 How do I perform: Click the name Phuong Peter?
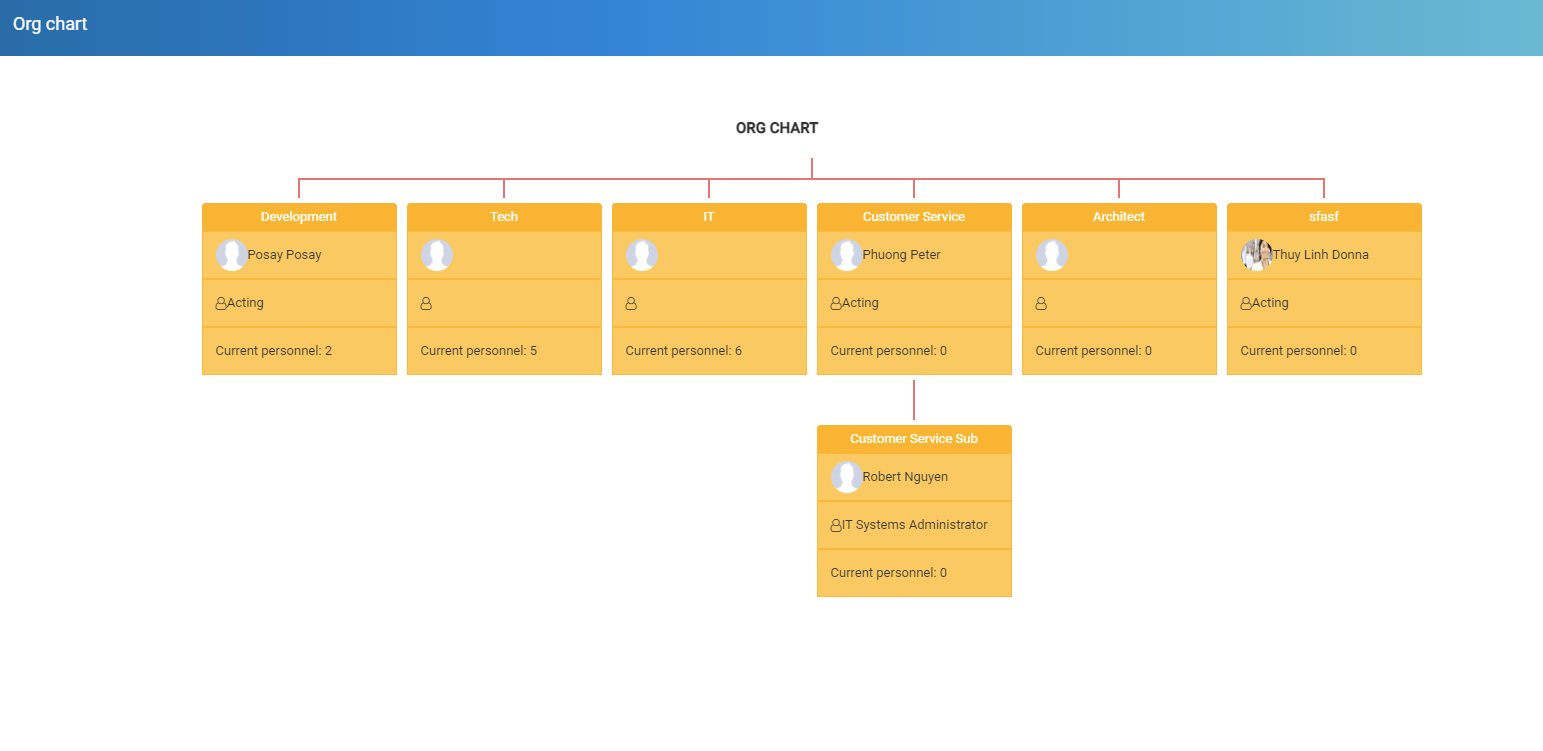pos(902,255)
